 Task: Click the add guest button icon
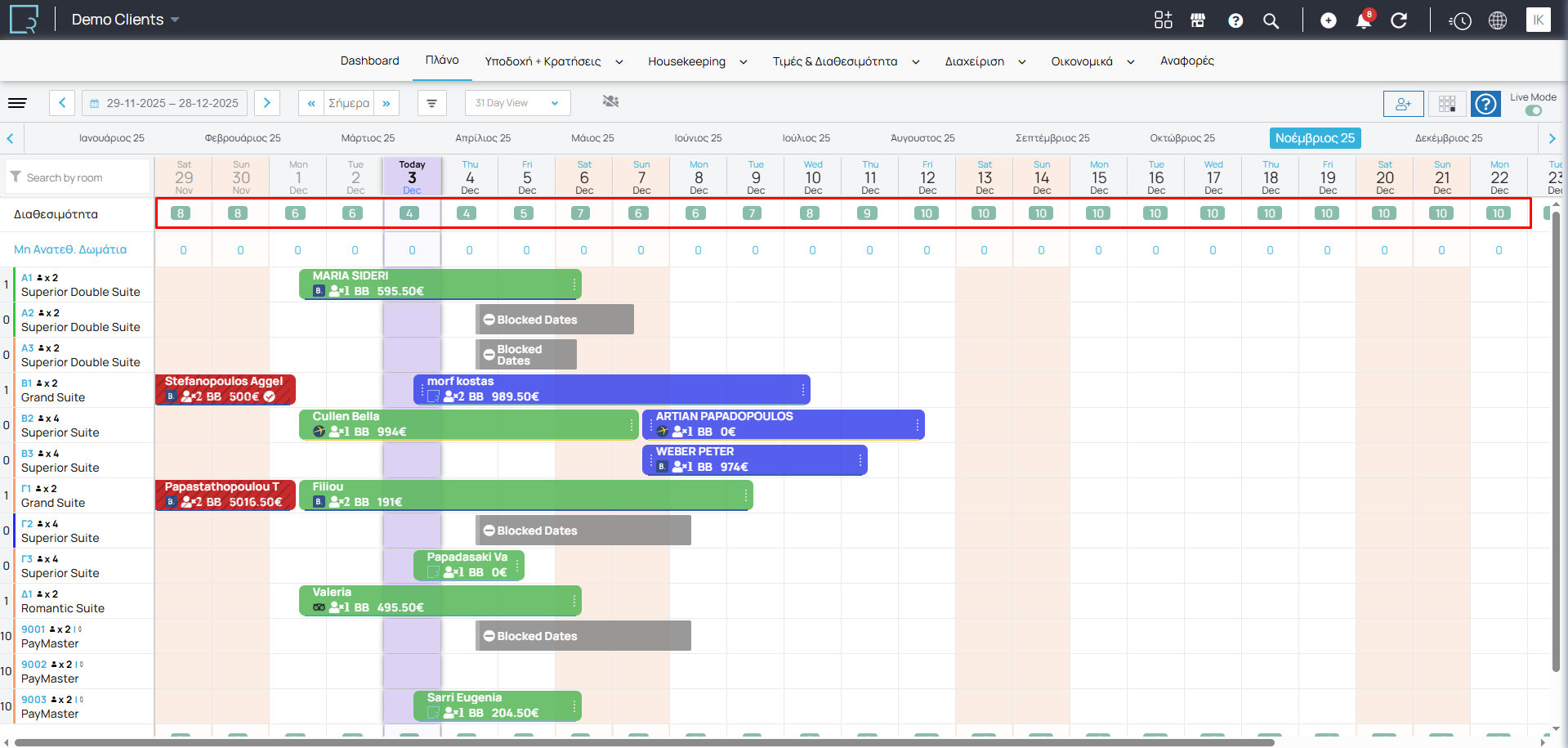[1403, 104]
